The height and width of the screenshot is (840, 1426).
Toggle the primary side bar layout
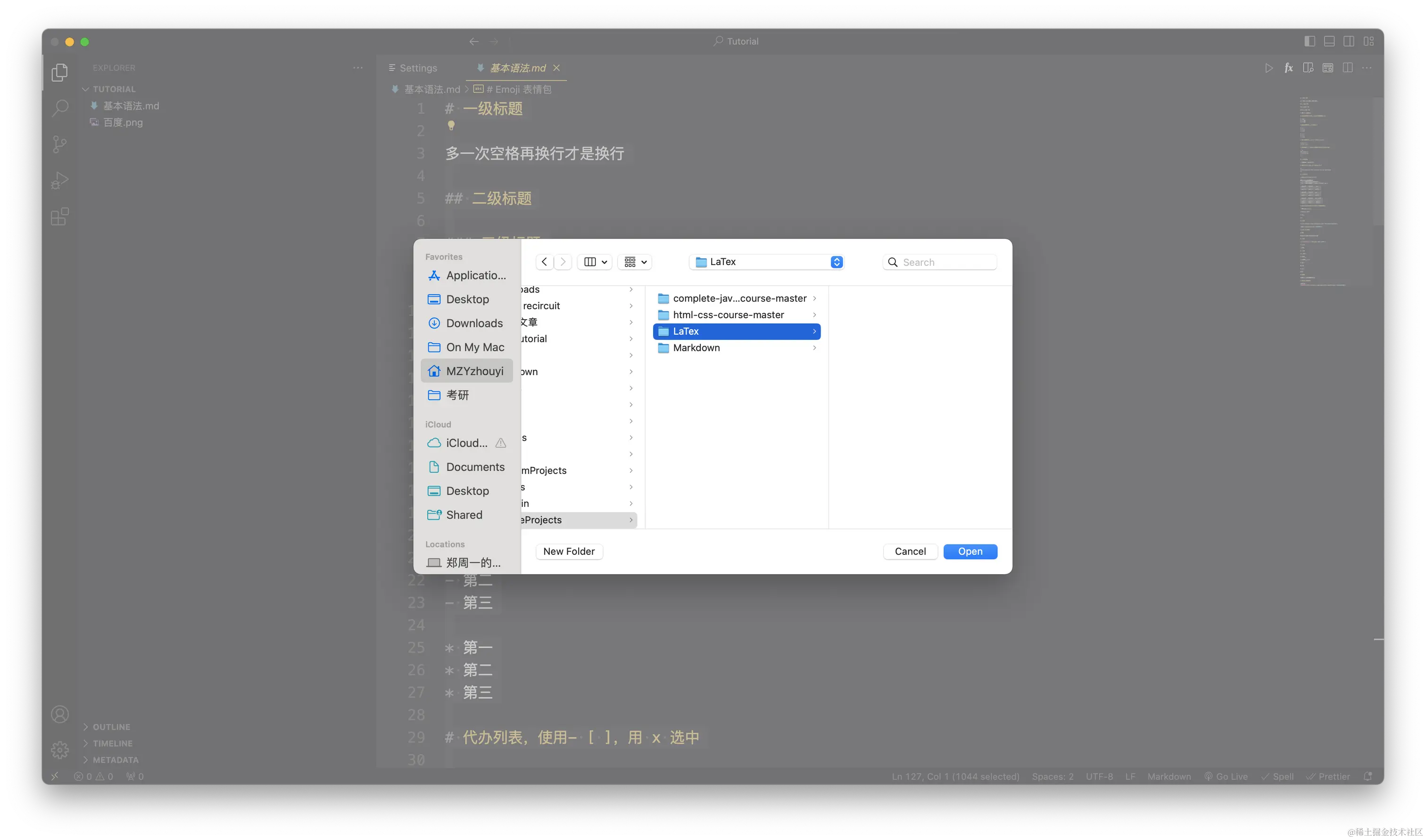tap(1310, 41)
